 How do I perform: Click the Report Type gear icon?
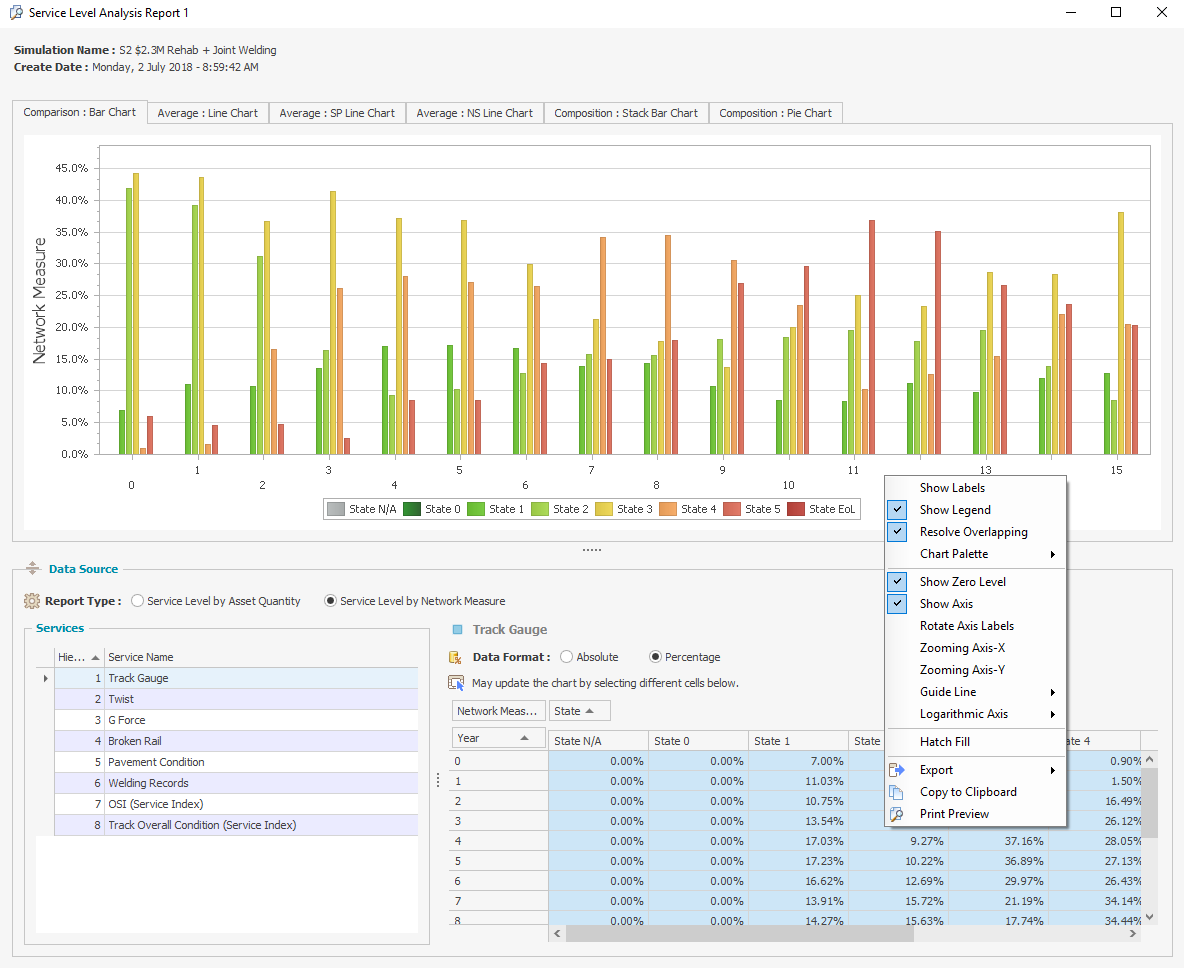click(x=31, y=601)
